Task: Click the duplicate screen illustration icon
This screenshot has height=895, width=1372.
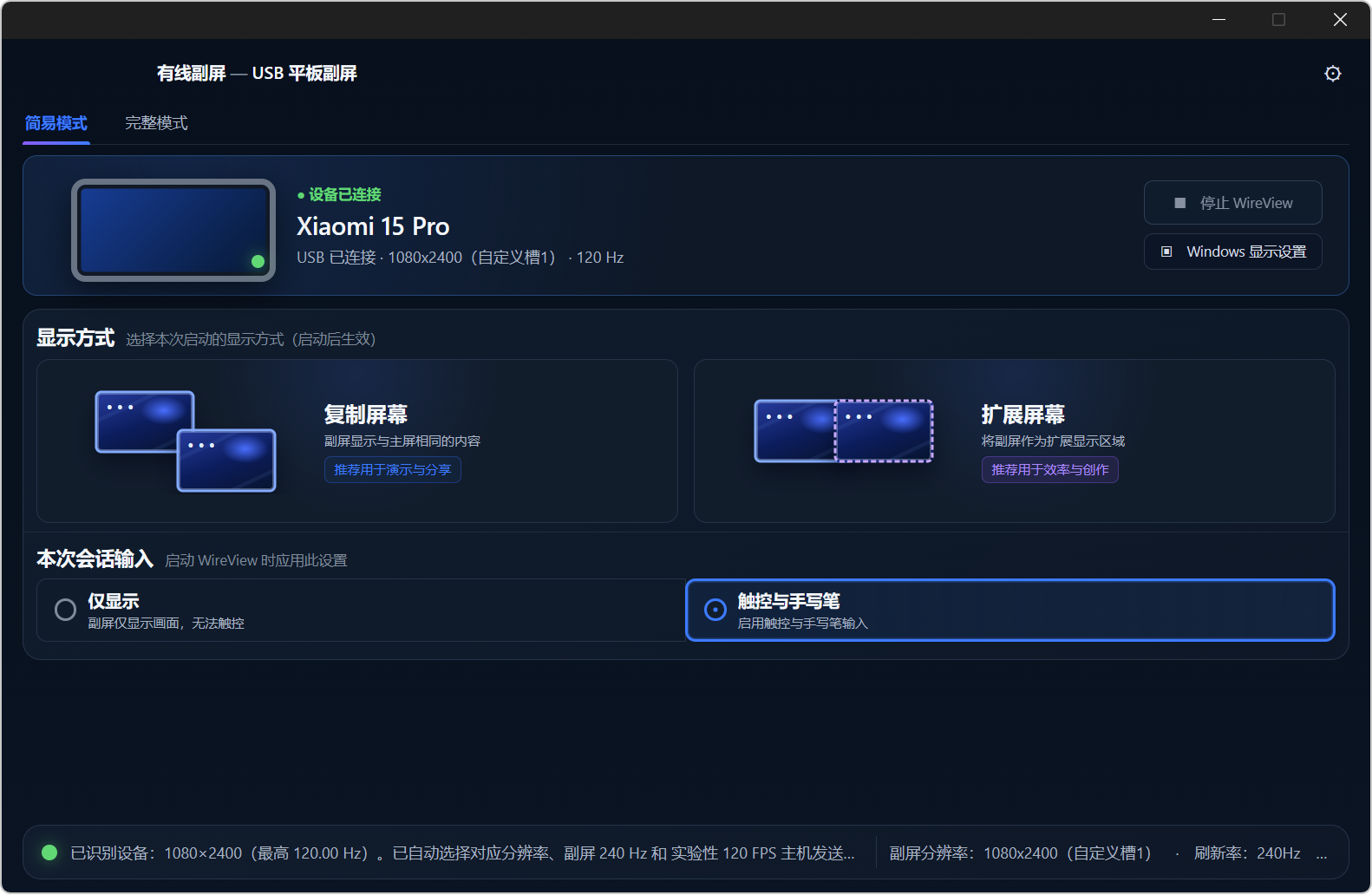Action: [186, 441]
